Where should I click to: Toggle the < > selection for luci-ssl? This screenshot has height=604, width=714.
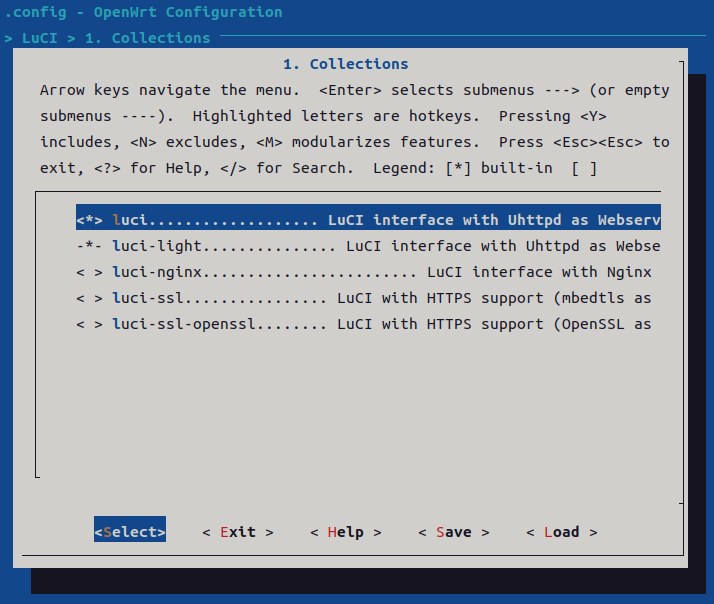coord(89,298)
